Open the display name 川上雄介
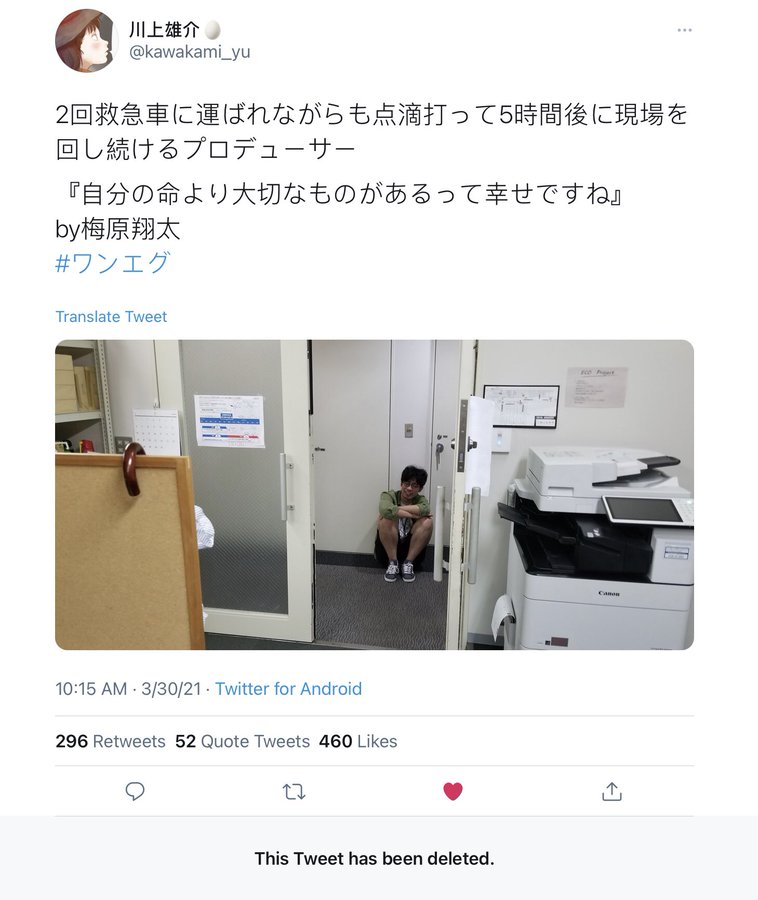 (164, 29)
